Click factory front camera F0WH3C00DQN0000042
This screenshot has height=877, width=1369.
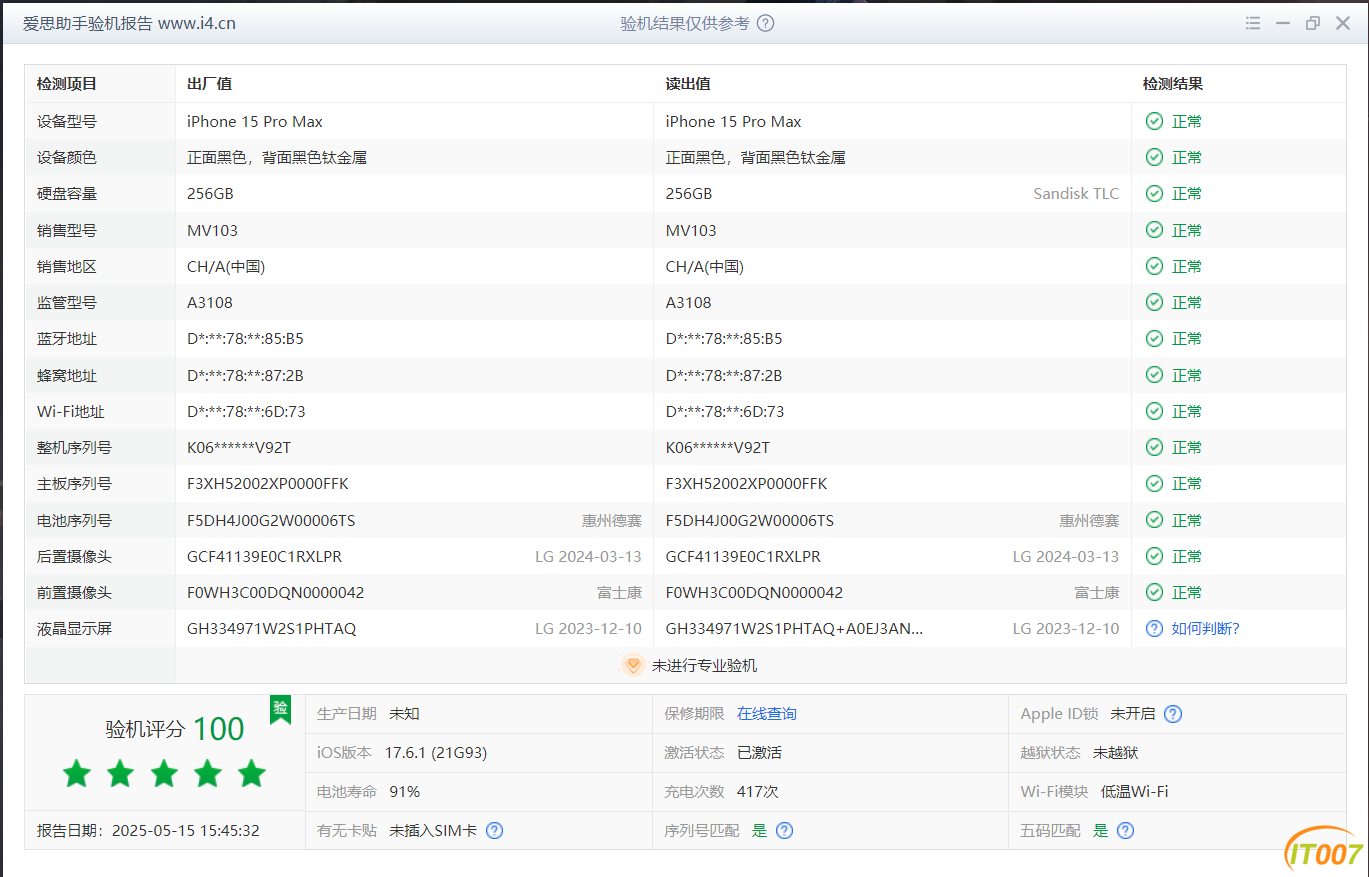276,593
